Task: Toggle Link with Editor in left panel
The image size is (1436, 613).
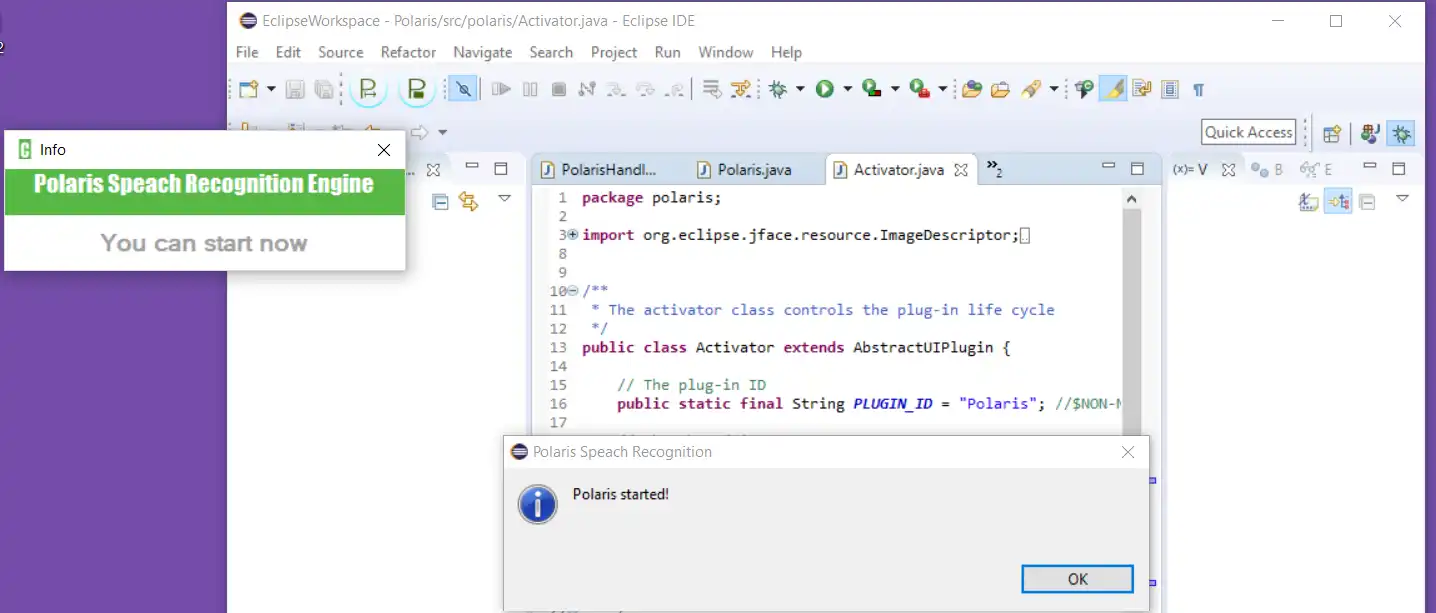Action: tap(467, 201)
